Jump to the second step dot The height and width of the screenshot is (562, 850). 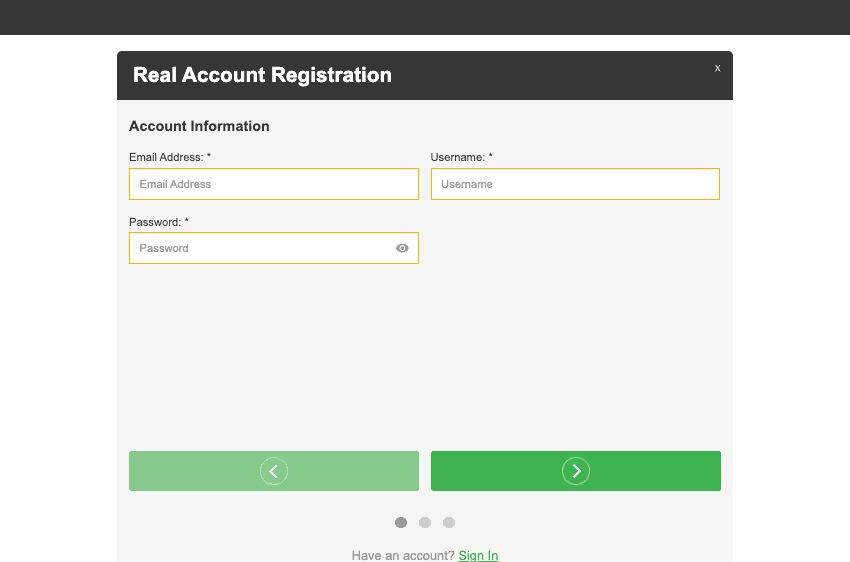pos(425,522)
